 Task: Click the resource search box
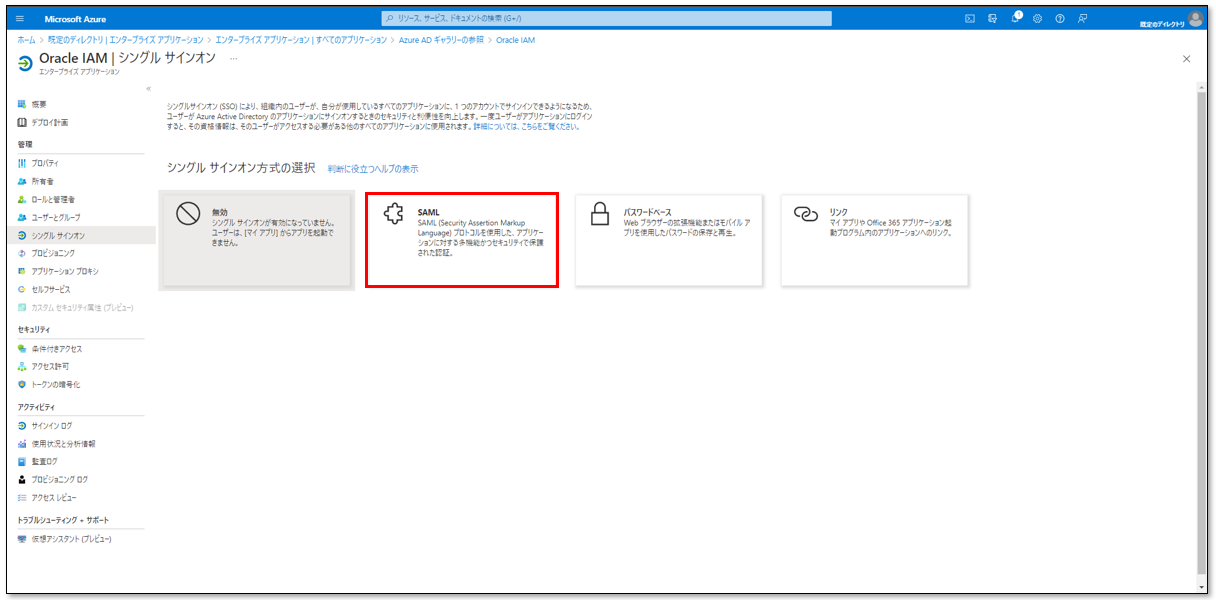[606, 19]
